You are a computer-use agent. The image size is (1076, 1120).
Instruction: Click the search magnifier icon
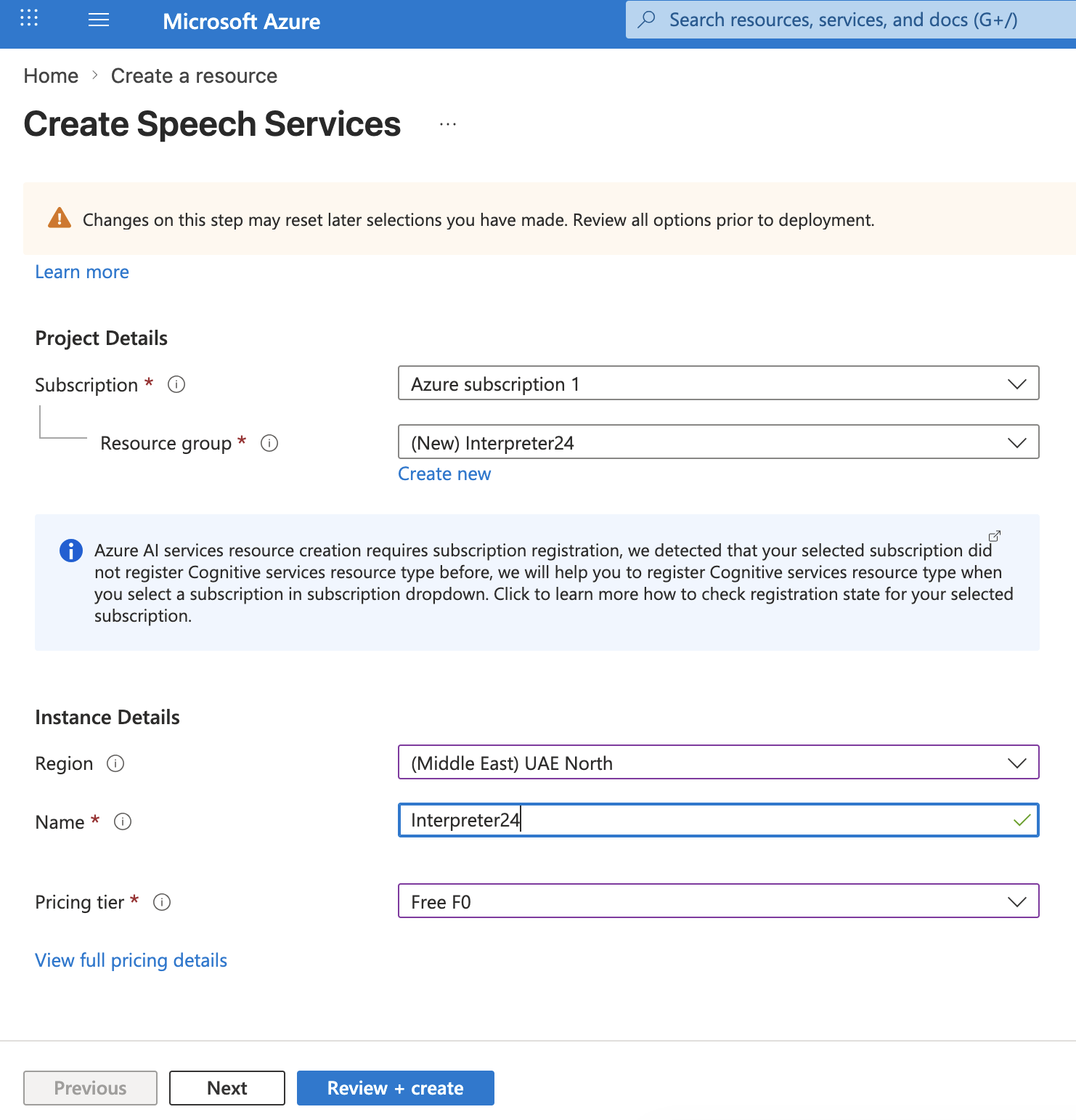click(646, 20)
